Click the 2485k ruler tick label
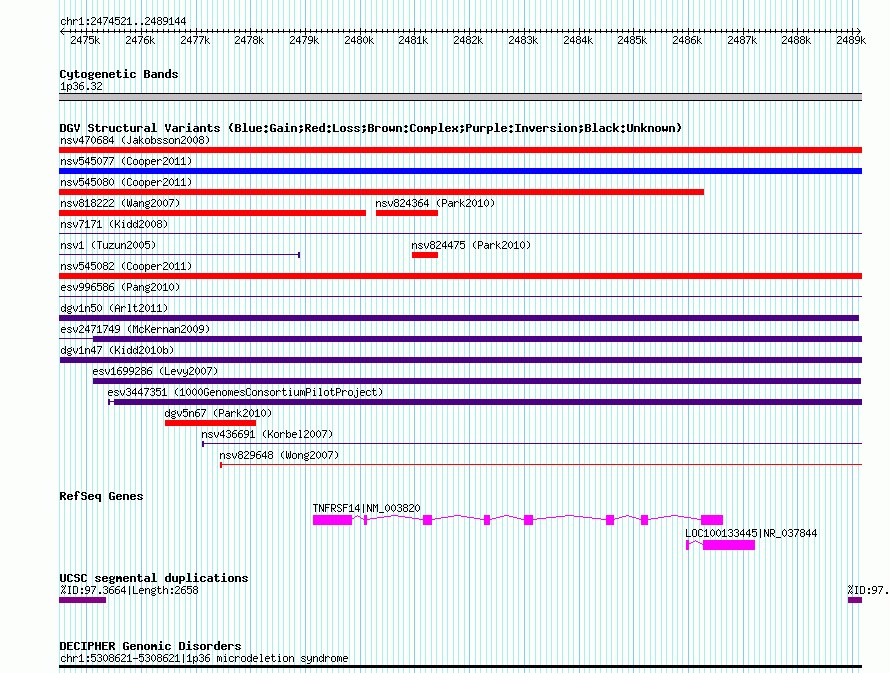The height and width of the screenshot is (673, 890). tap(632, 40)
